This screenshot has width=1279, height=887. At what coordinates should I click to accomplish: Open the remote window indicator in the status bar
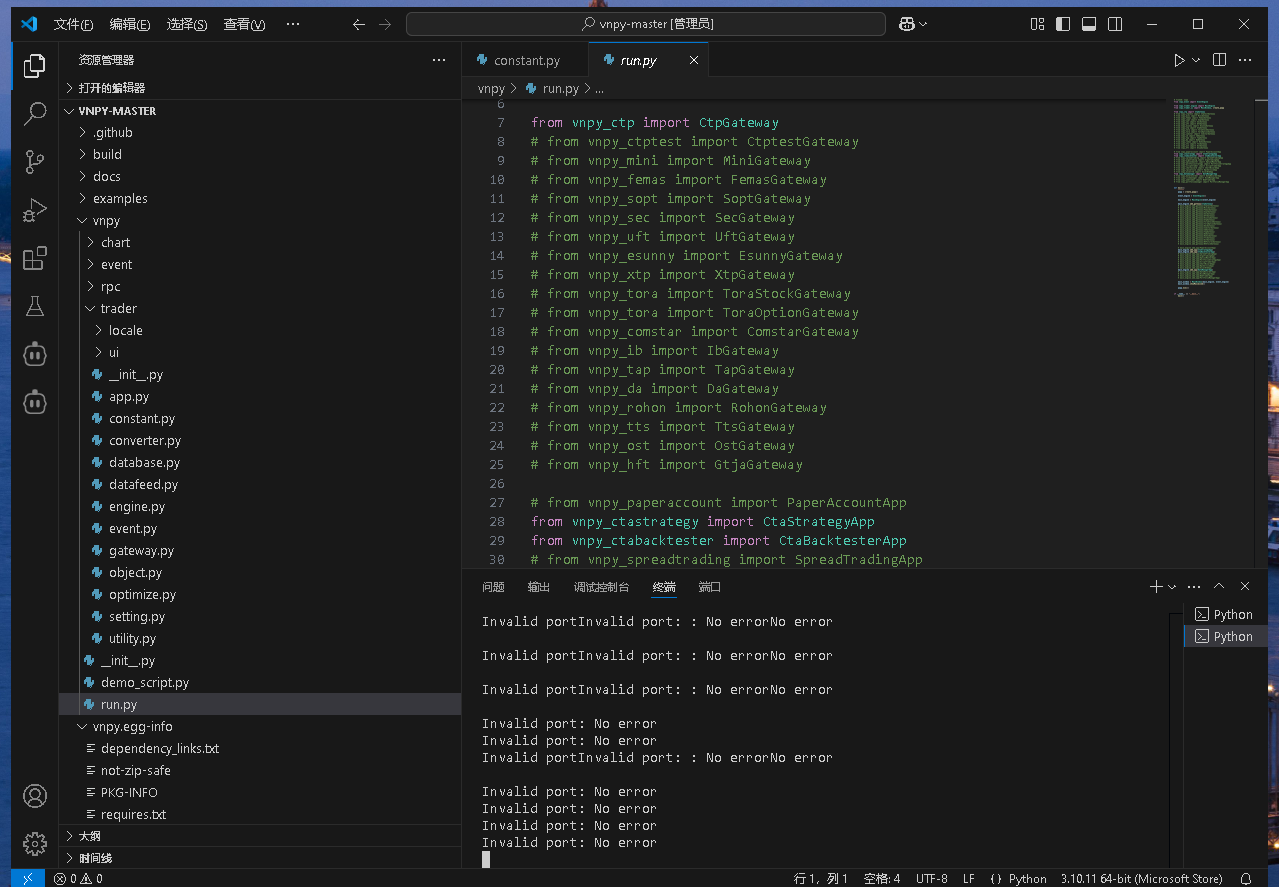[28, 879]
